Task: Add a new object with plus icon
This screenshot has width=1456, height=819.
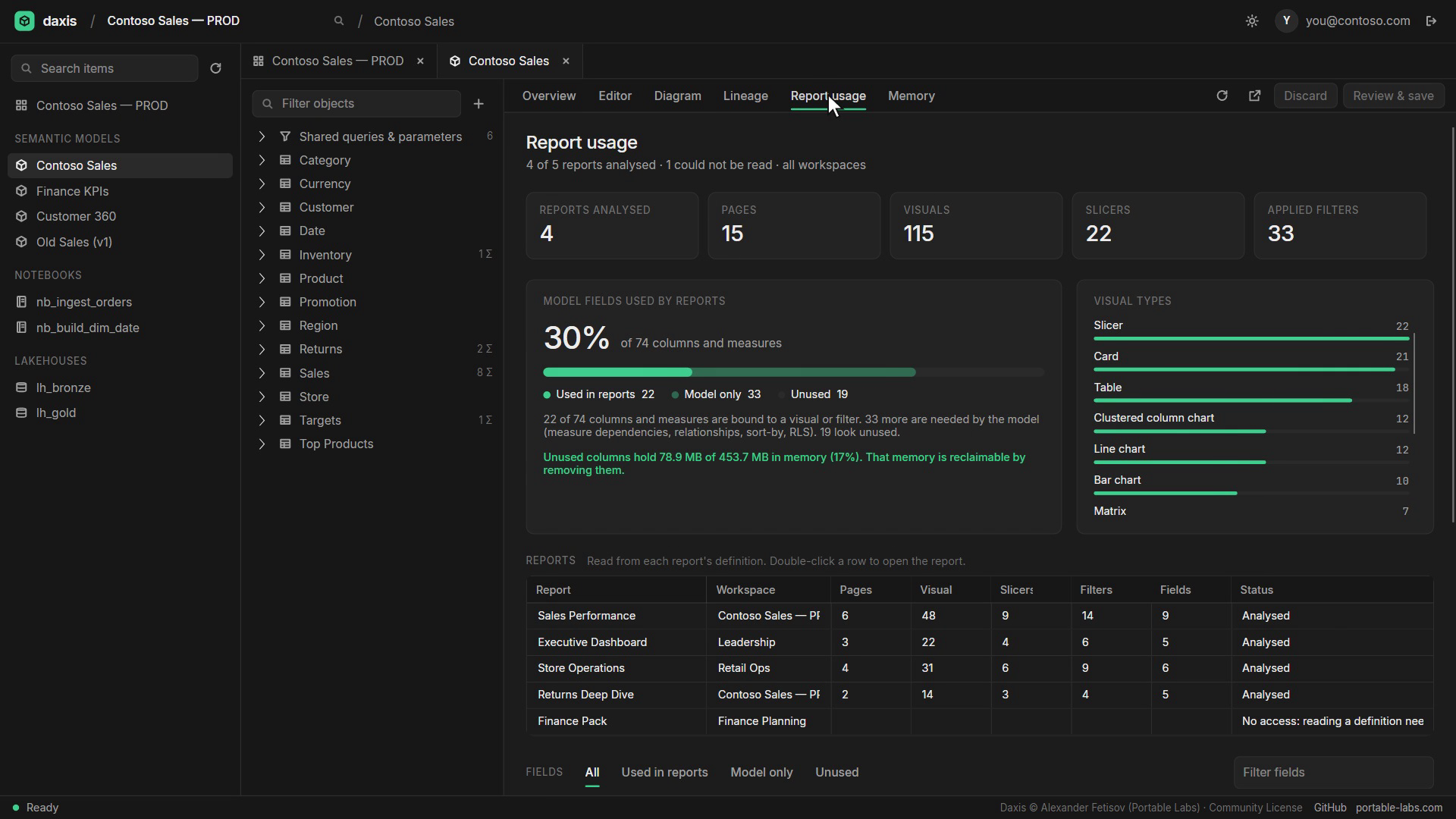Action: coord(479,104)
